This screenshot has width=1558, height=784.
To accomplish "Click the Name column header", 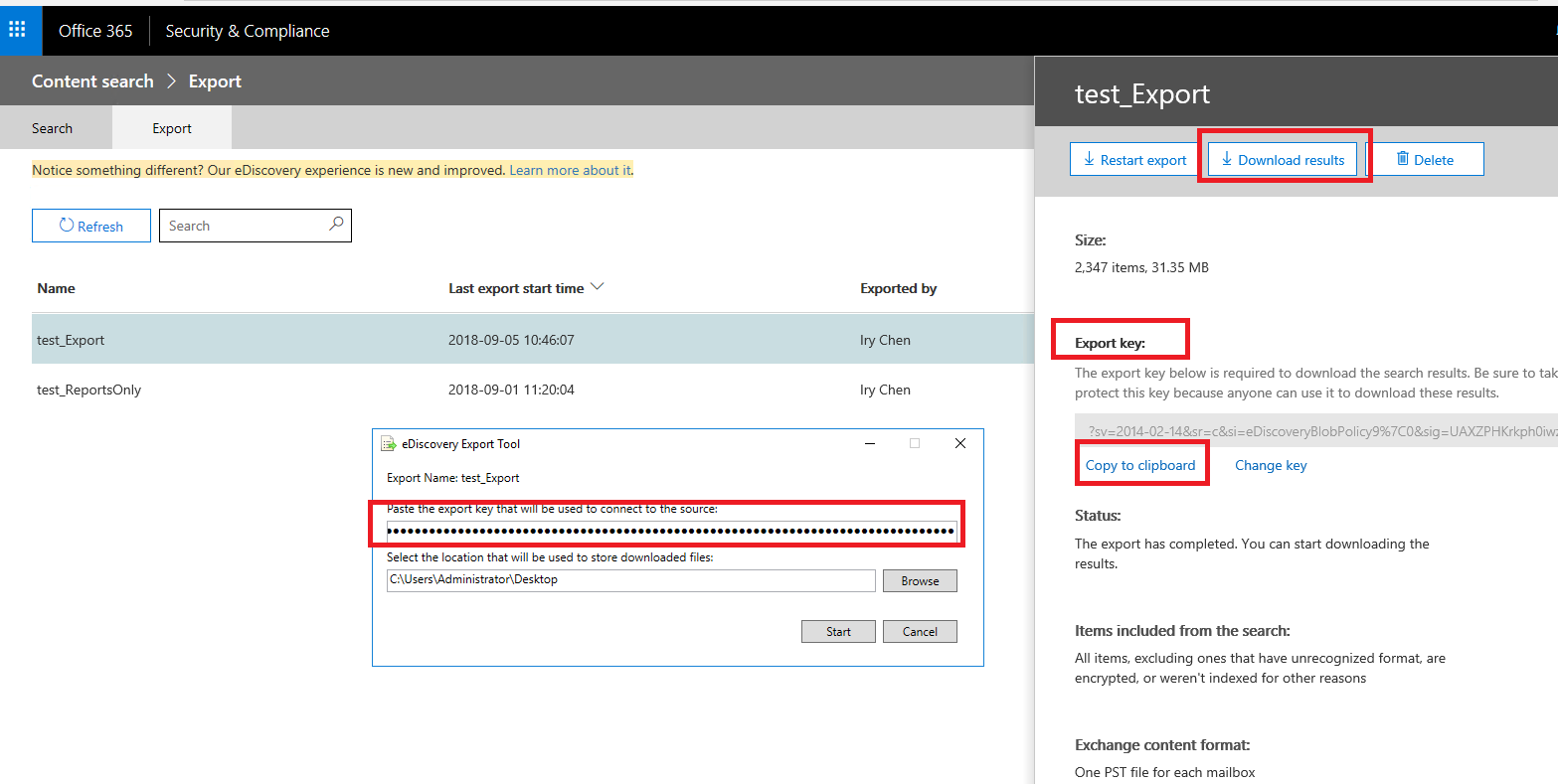I will coord(56,288).
